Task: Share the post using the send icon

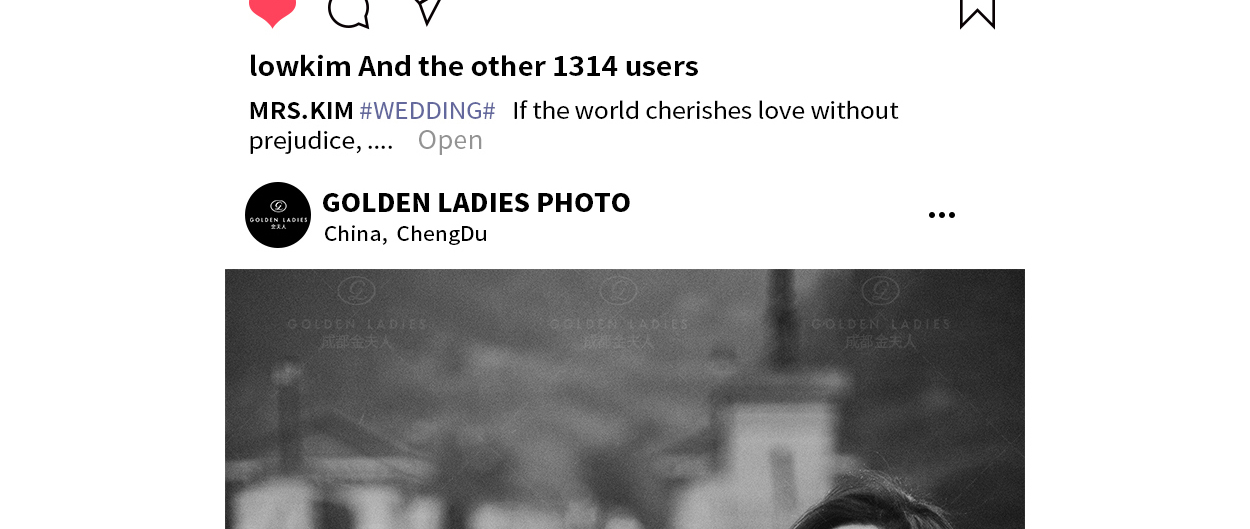Action: coord(428,11)
